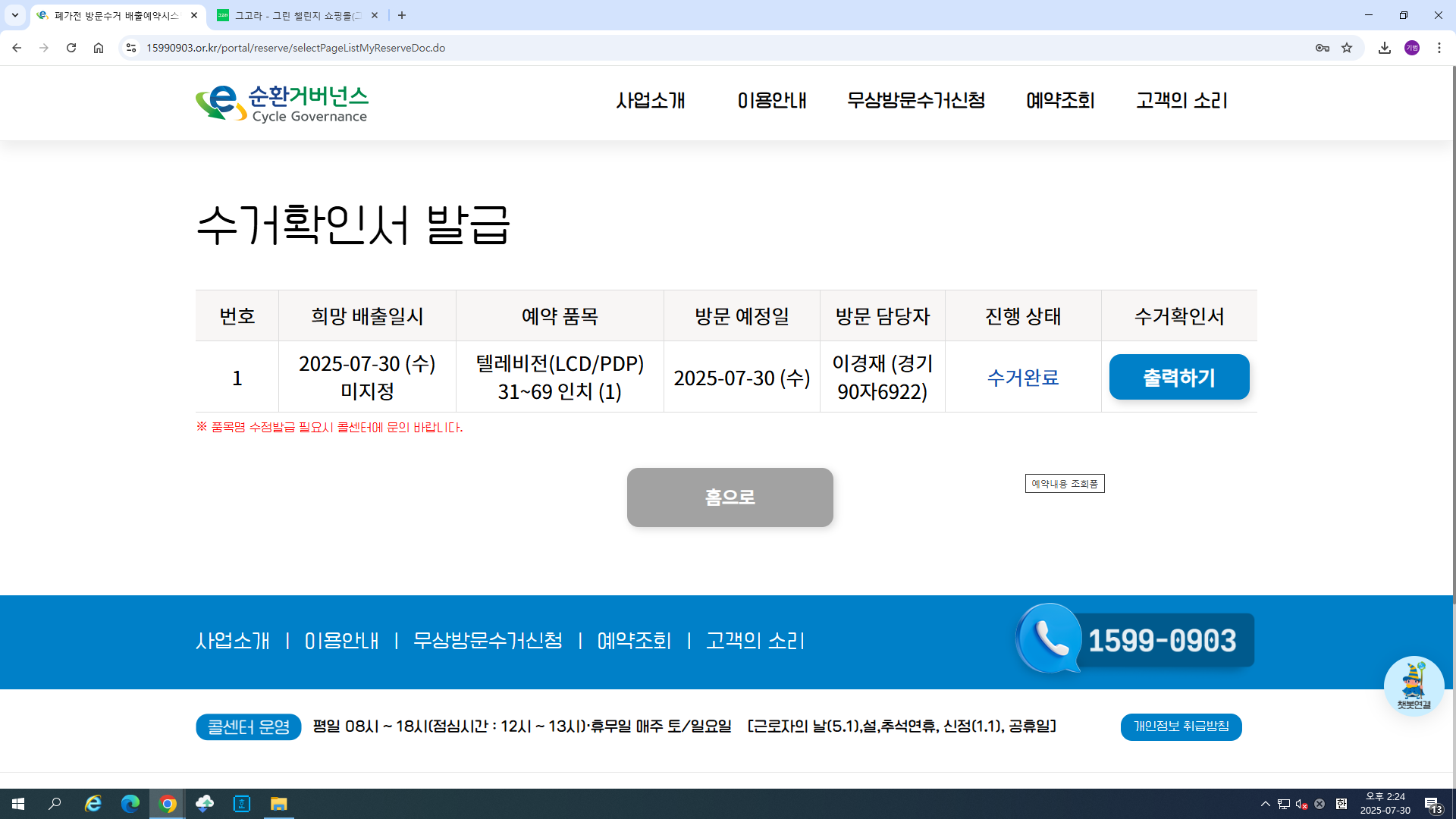Expand the tab search dropdown arrow
This screenshot has height=819, width=1456.
15,15
